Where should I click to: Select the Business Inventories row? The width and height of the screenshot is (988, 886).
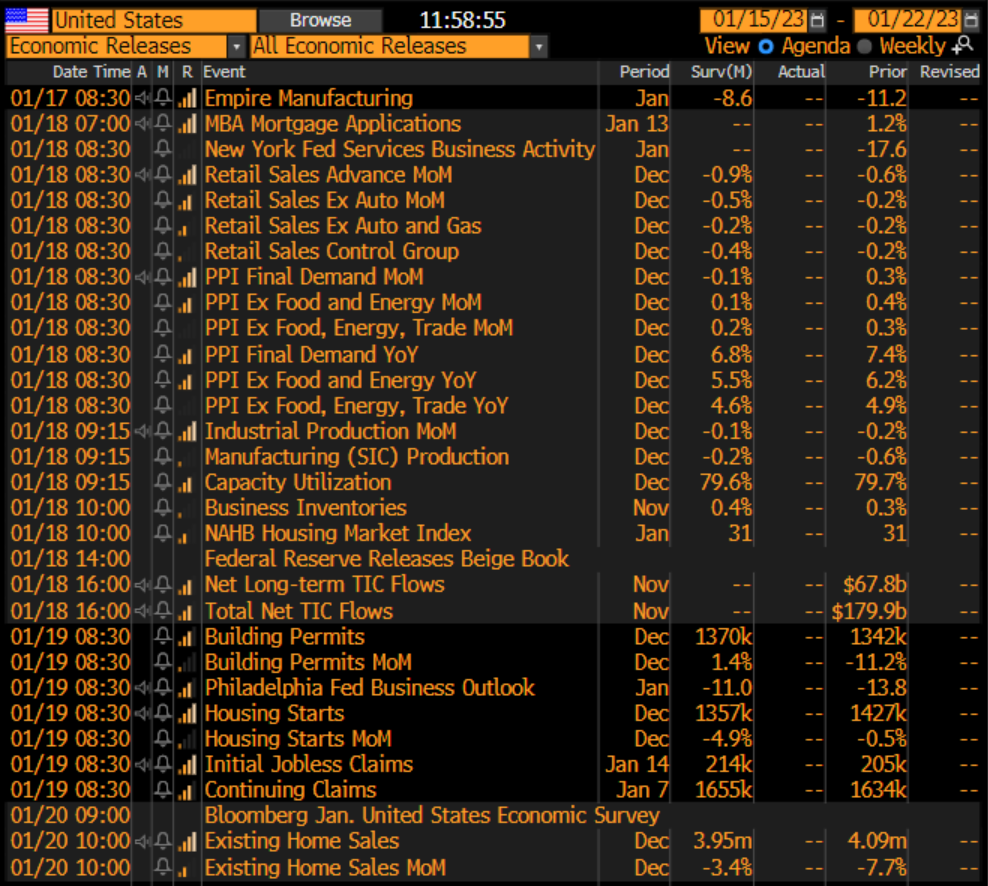pyautogui.click(x=494, y=508)
